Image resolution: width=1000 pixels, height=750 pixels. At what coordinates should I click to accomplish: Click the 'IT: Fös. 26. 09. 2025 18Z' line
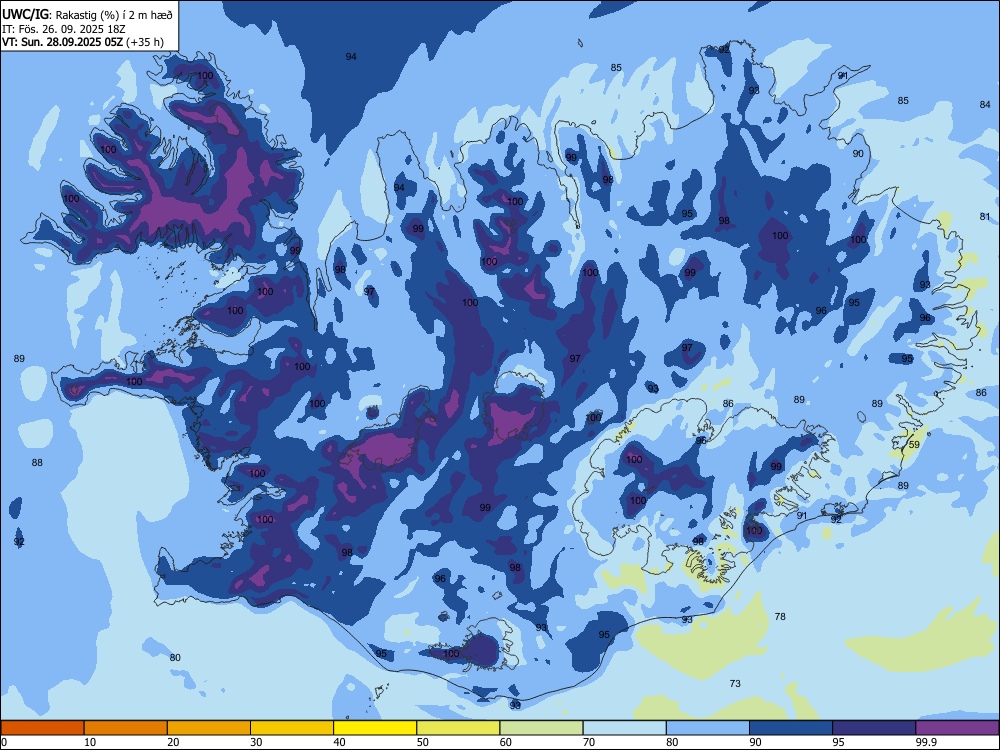tap(64, 29)
